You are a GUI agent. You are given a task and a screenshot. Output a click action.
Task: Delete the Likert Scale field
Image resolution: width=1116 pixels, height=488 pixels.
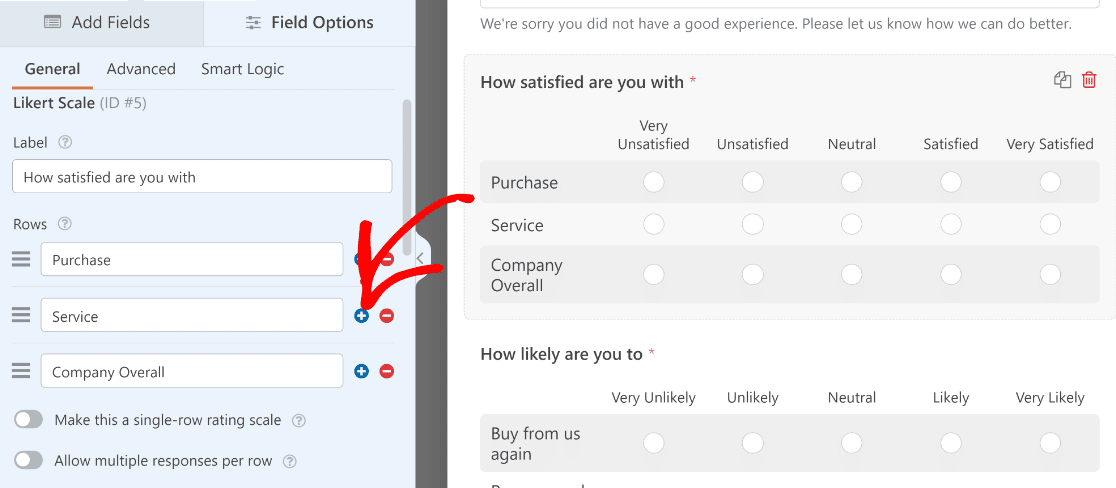pyautogui.click(x=1089, y=80)
